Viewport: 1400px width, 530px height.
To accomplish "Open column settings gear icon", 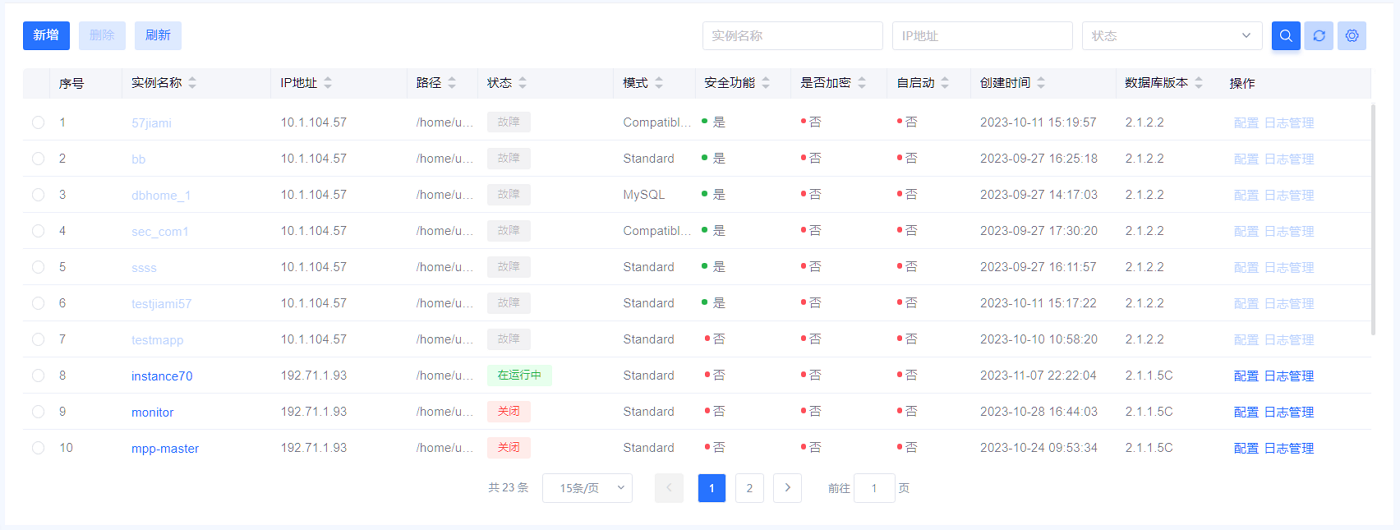I will point(1352,36).
